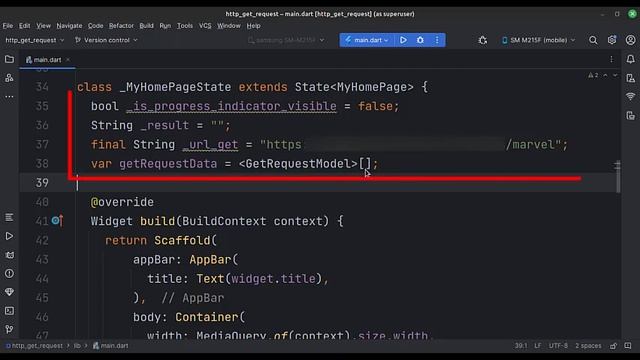This screenshot has width=640, height=360.
Task: Run main.dart with the play button
Action: (403, 40)
